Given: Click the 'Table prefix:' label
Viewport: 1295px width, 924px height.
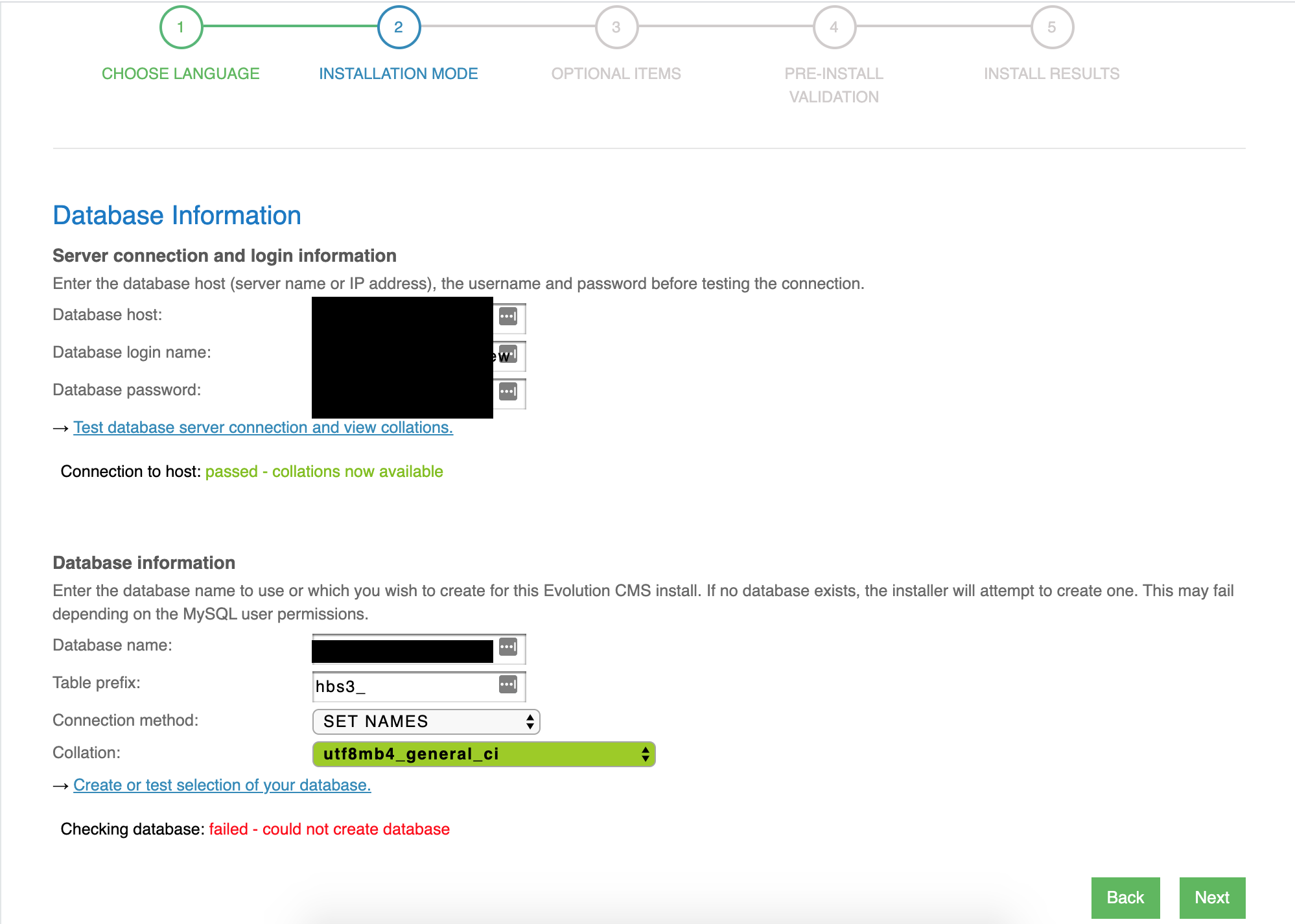Looking at the screenshot, I should pos(97,683).
